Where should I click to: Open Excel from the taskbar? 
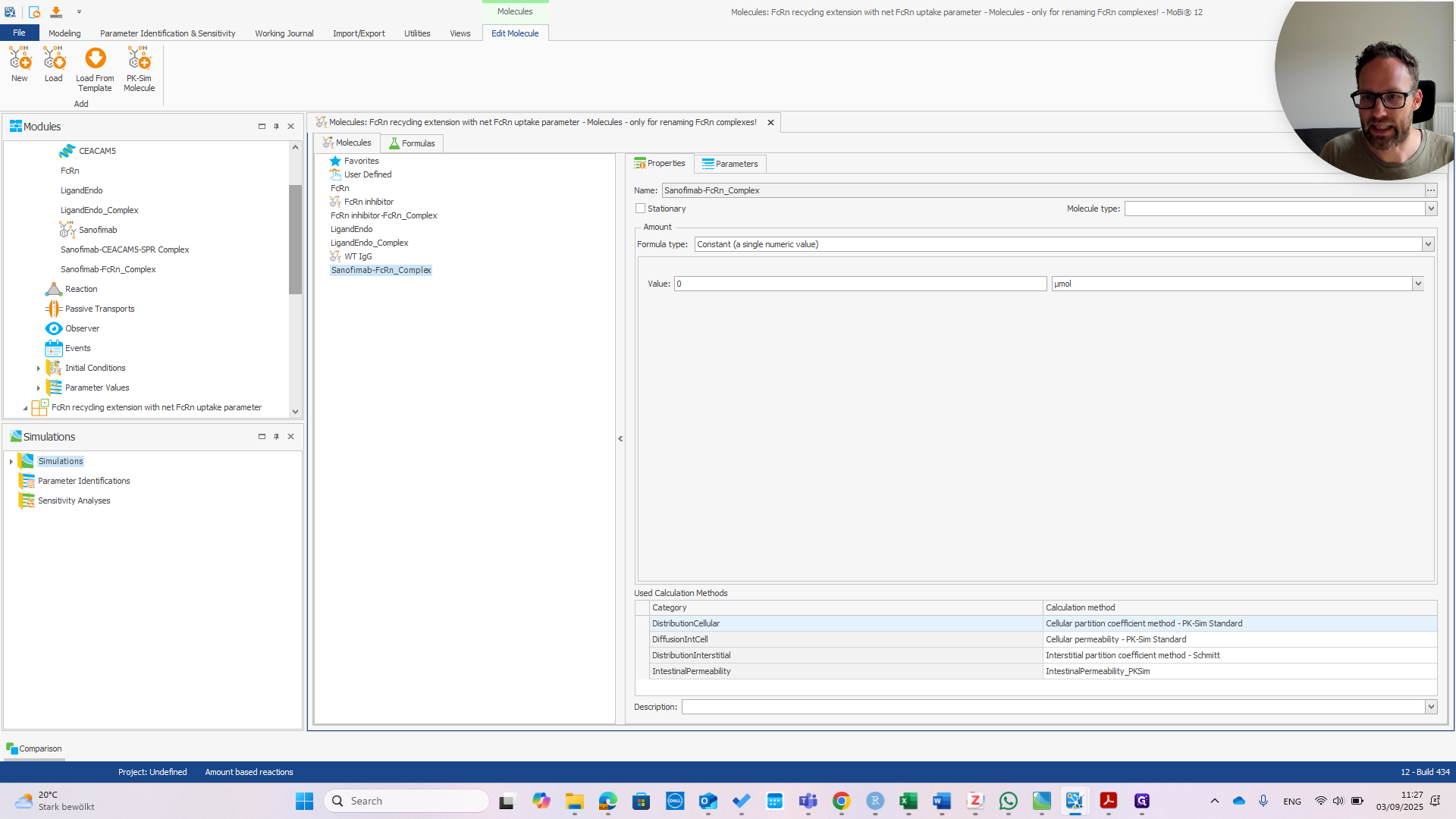[x=908, y=801]
